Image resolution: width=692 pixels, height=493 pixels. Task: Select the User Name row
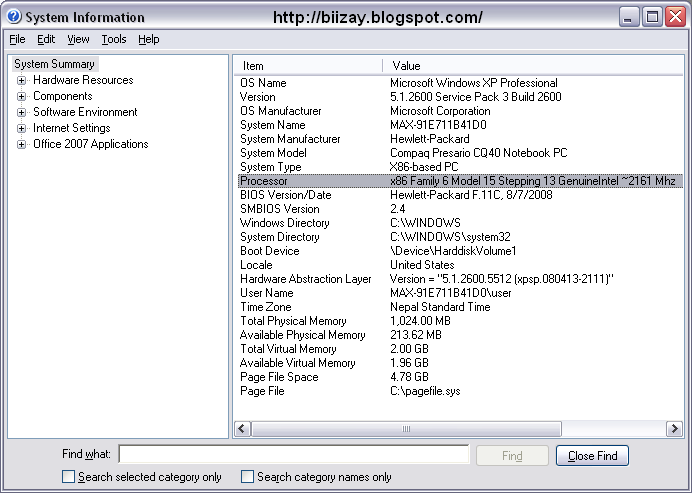[x=459, y=293]
